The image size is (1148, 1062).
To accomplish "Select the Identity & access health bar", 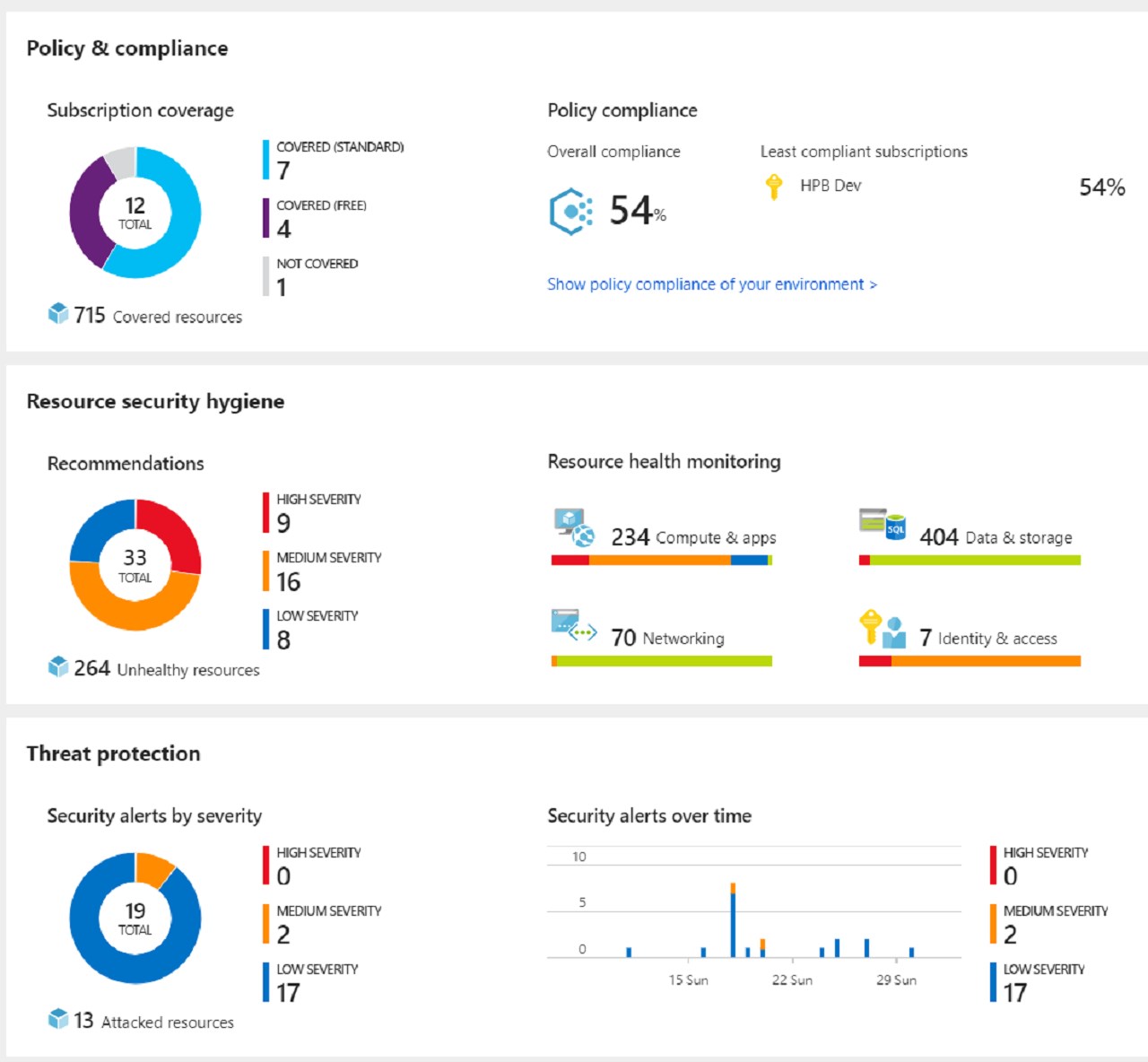I will (x=970, y=661).
